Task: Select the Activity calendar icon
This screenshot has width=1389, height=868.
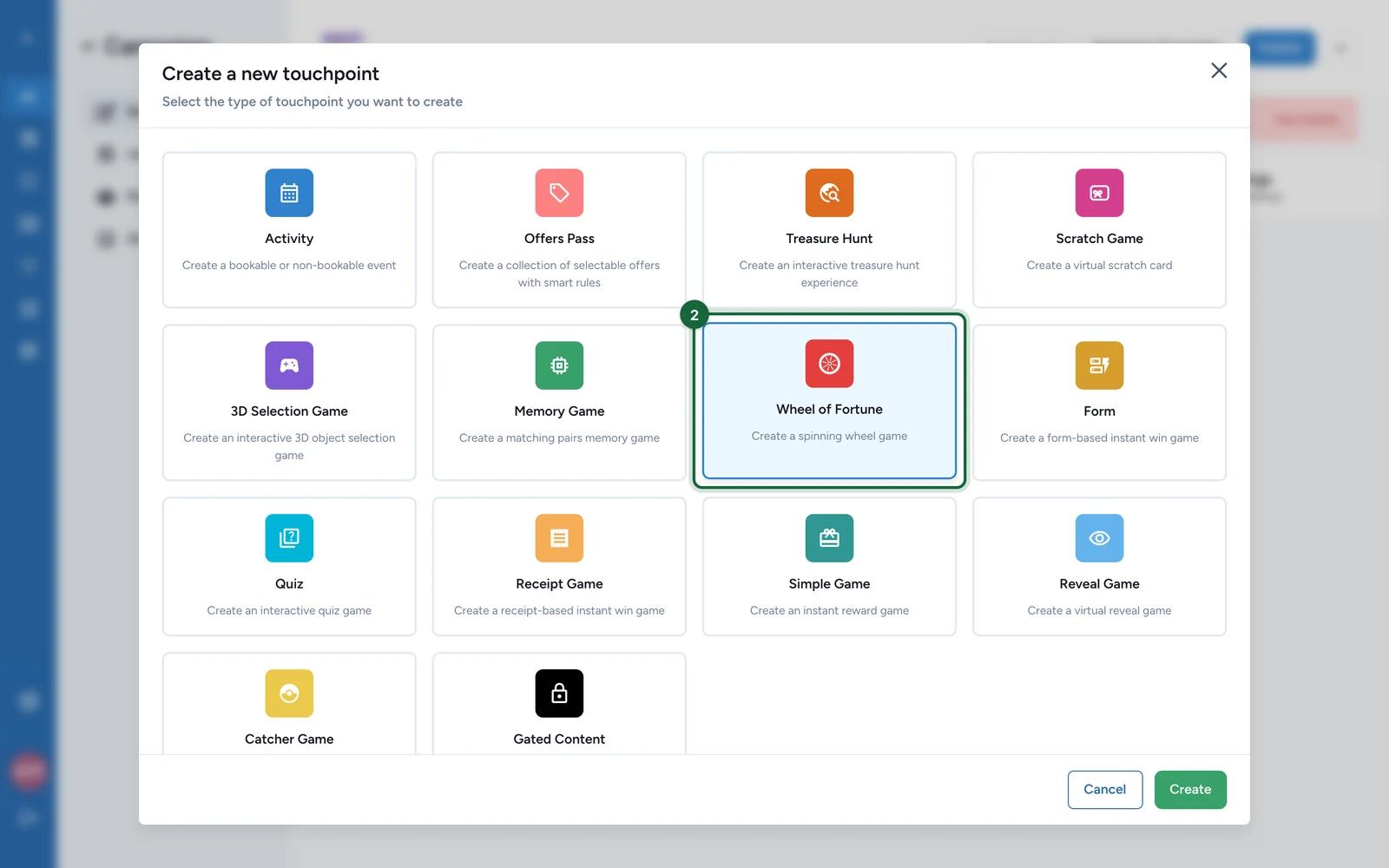Action: click(x=289, y=193)
